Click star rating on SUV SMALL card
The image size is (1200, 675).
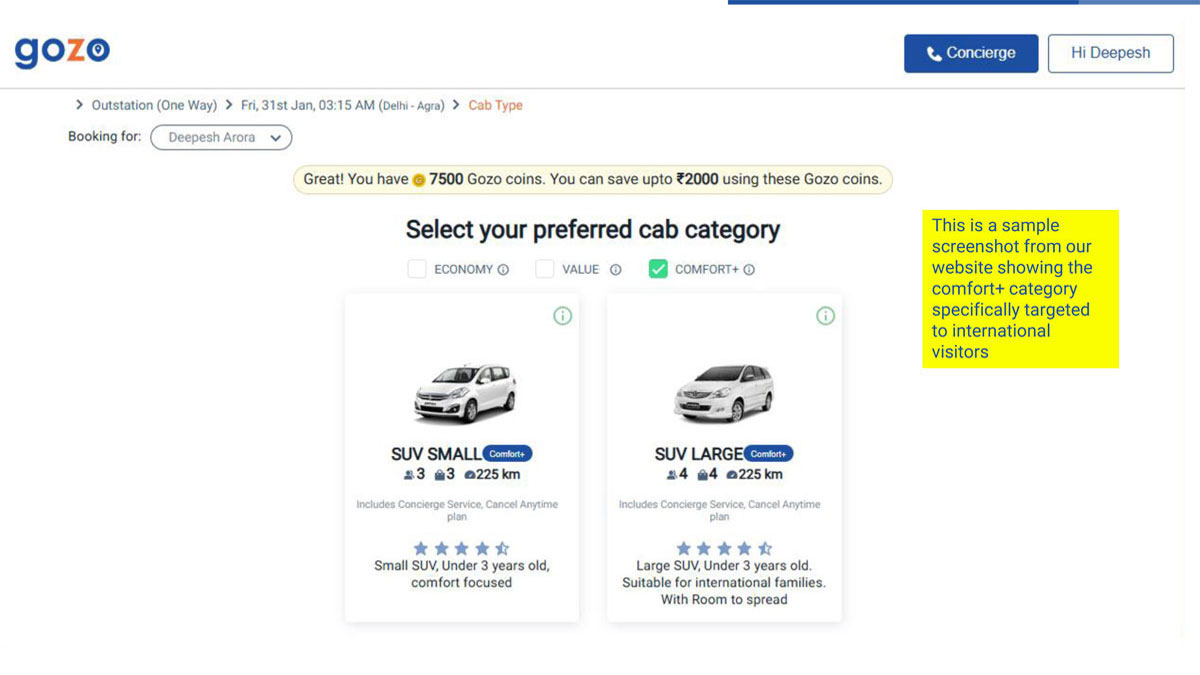tap(461, 548)
